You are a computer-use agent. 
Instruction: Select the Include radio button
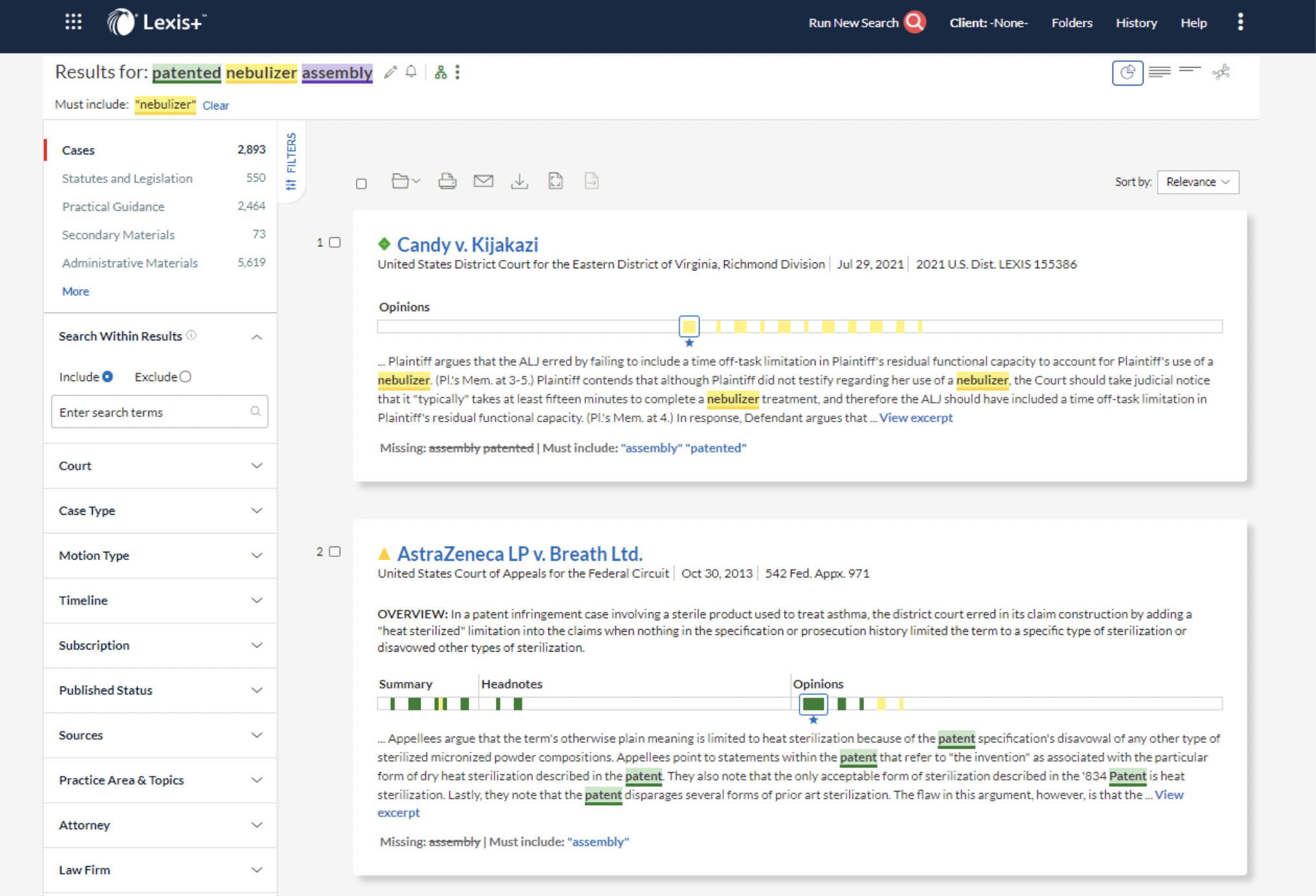tap(108, 376)
